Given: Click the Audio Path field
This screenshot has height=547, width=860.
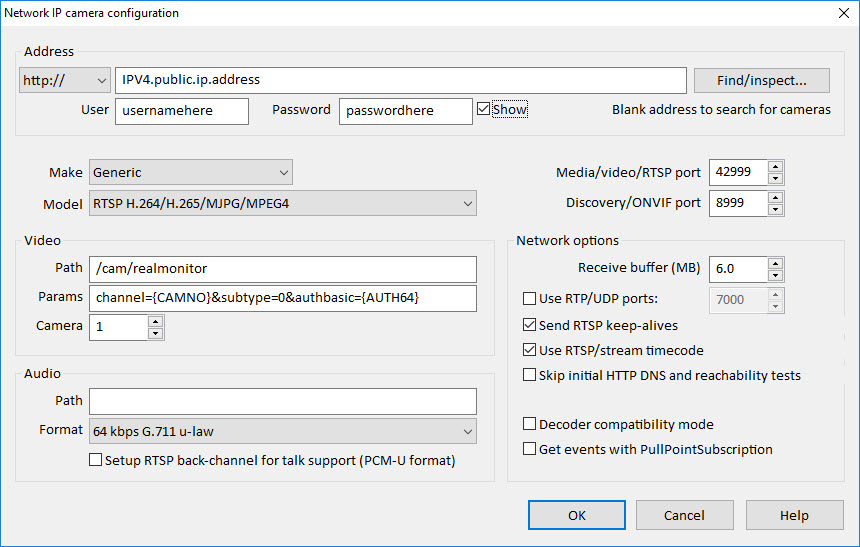Looking at the screenshot, I should pyautogui.click(x=282, y=402).
